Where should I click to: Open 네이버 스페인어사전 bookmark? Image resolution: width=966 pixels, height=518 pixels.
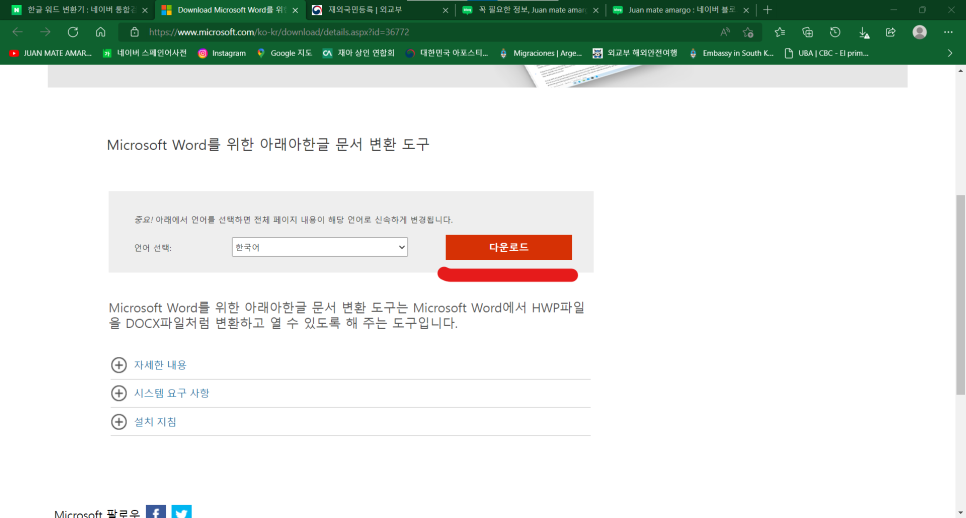[x=145, y=54]
